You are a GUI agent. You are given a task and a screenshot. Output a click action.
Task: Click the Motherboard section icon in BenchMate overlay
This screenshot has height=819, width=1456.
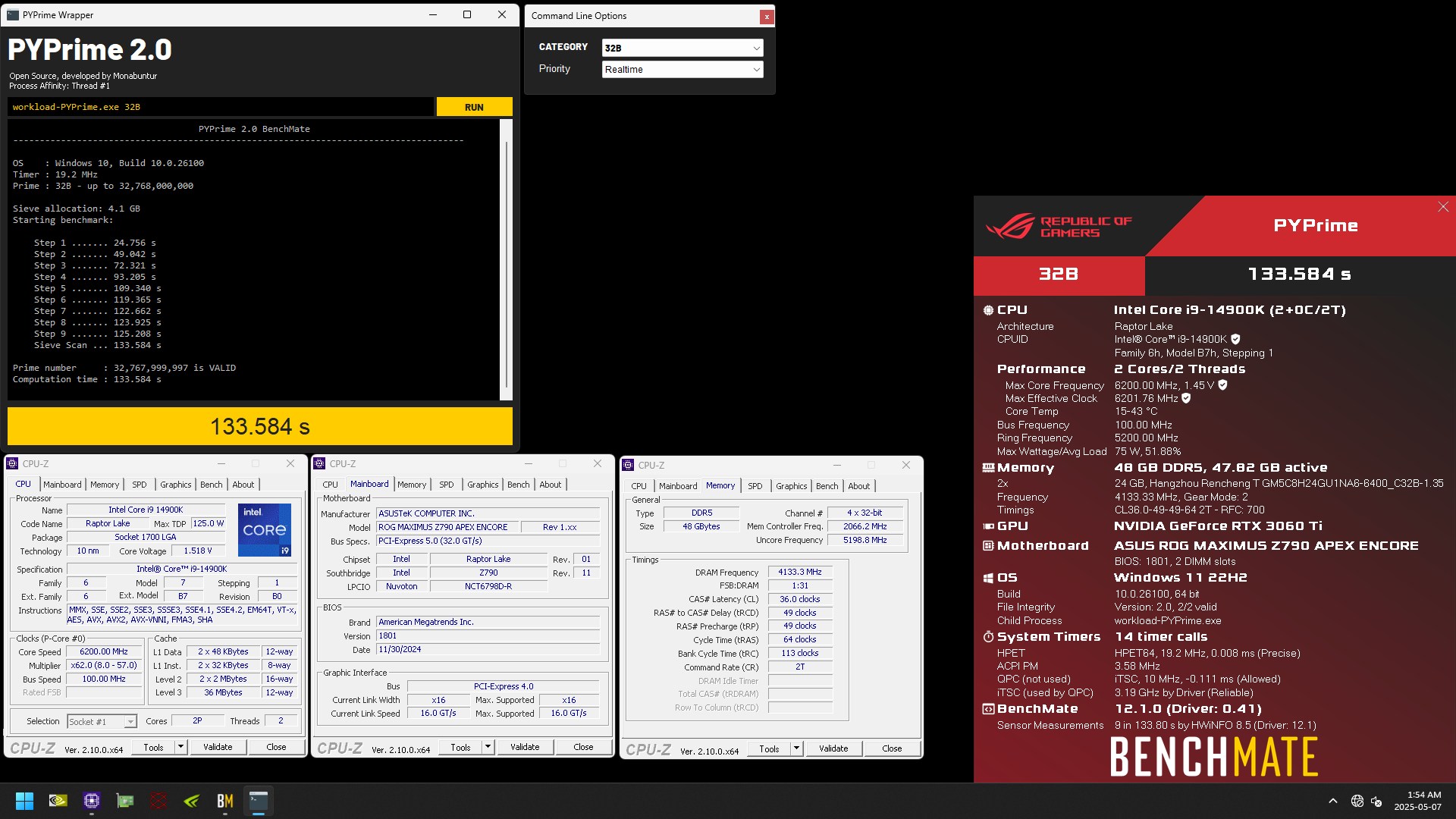pyautogui.click(x=988, y=546)
